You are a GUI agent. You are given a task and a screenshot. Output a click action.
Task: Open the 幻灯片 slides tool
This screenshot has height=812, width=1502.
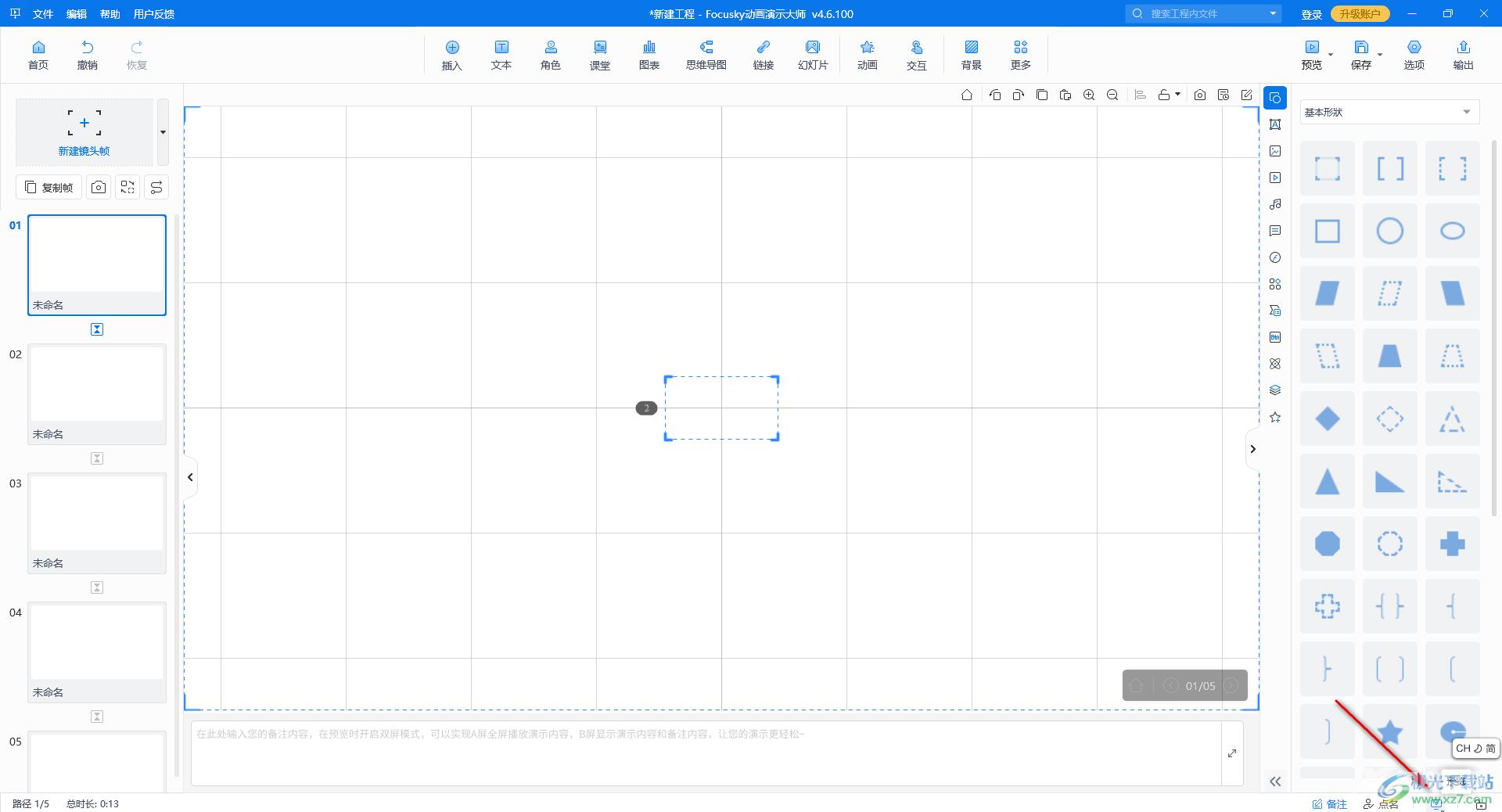pos(813,55)
